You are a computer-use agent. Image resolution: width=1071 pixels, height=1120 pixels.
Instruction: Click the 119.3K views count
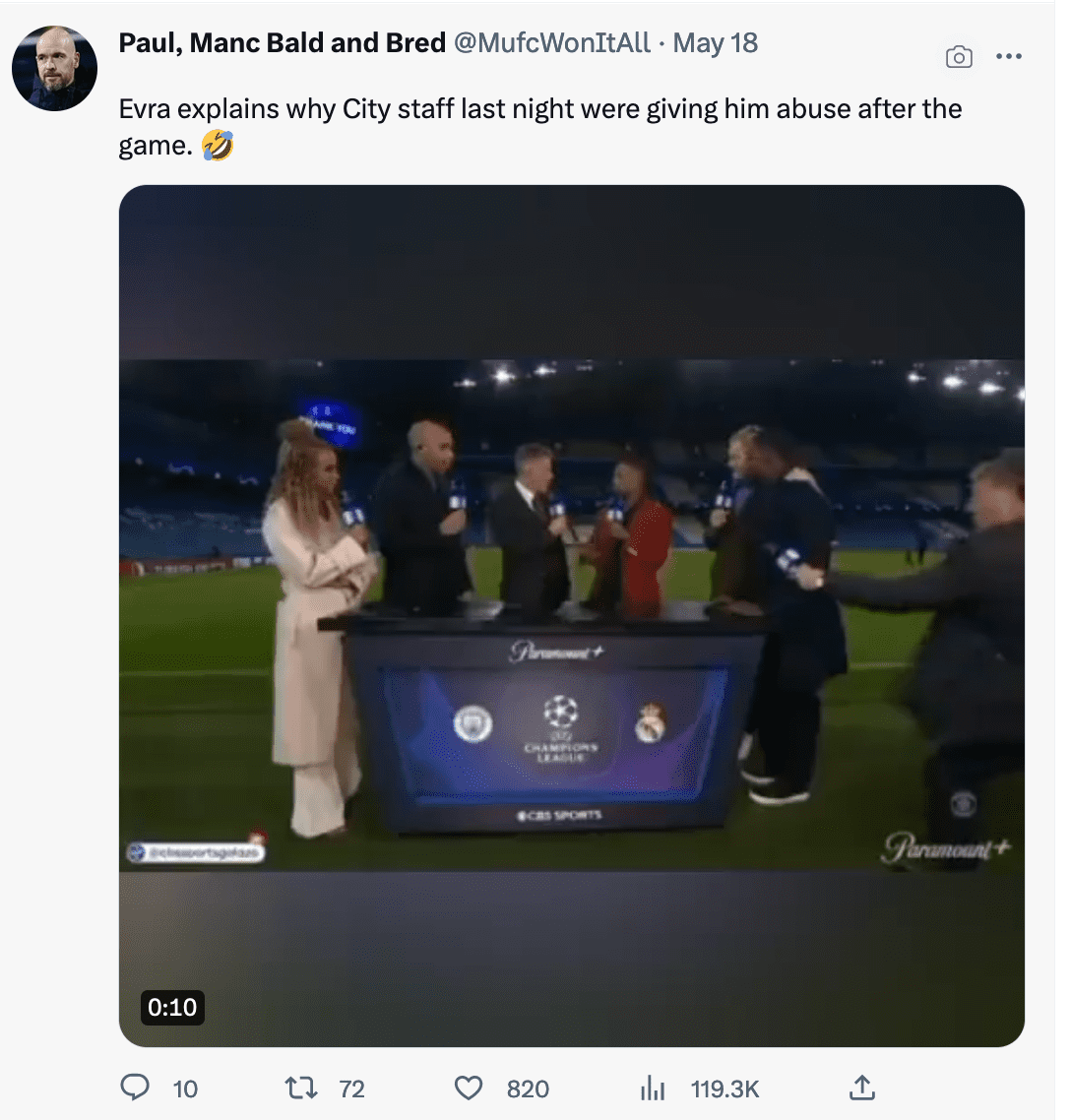click(724, 1089)
